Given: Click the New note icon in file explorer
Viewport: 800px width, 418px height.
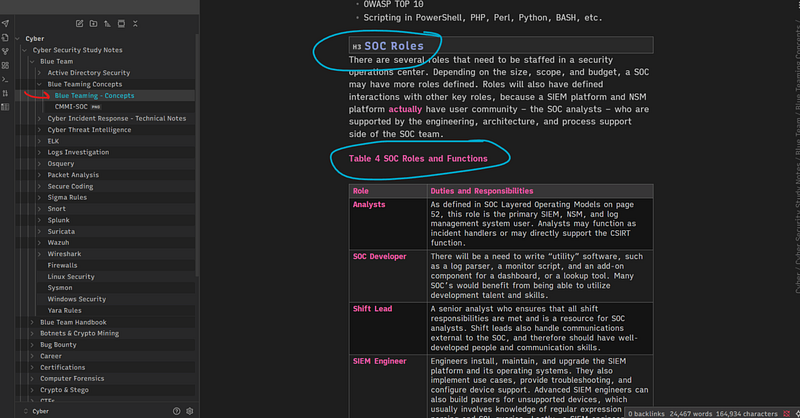Looking at the screenshot, I should 80,23.
